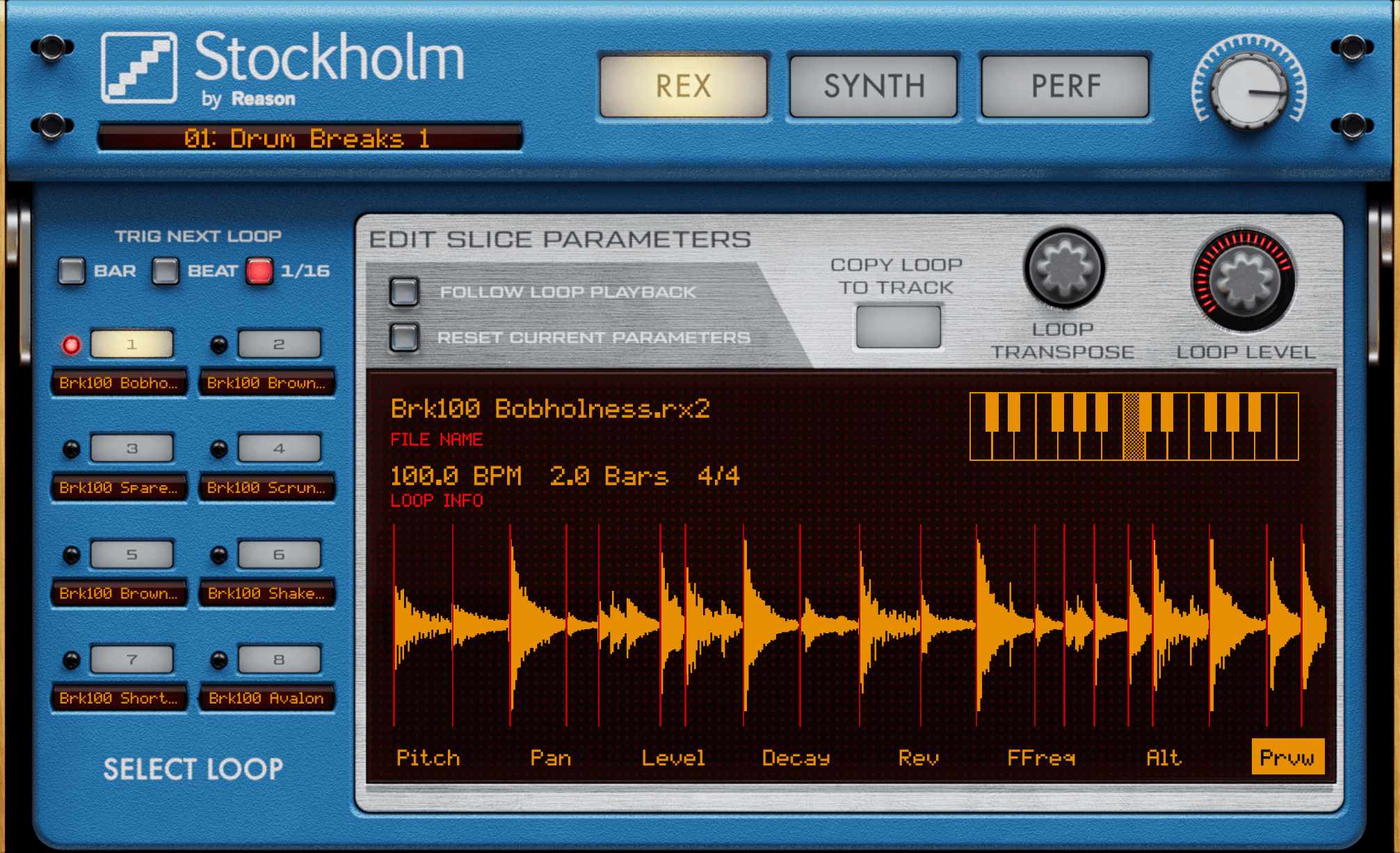Set trig next loop to BEAT
The width and height of the screenshot is (1400, 853).
click(x=166, y=271)
